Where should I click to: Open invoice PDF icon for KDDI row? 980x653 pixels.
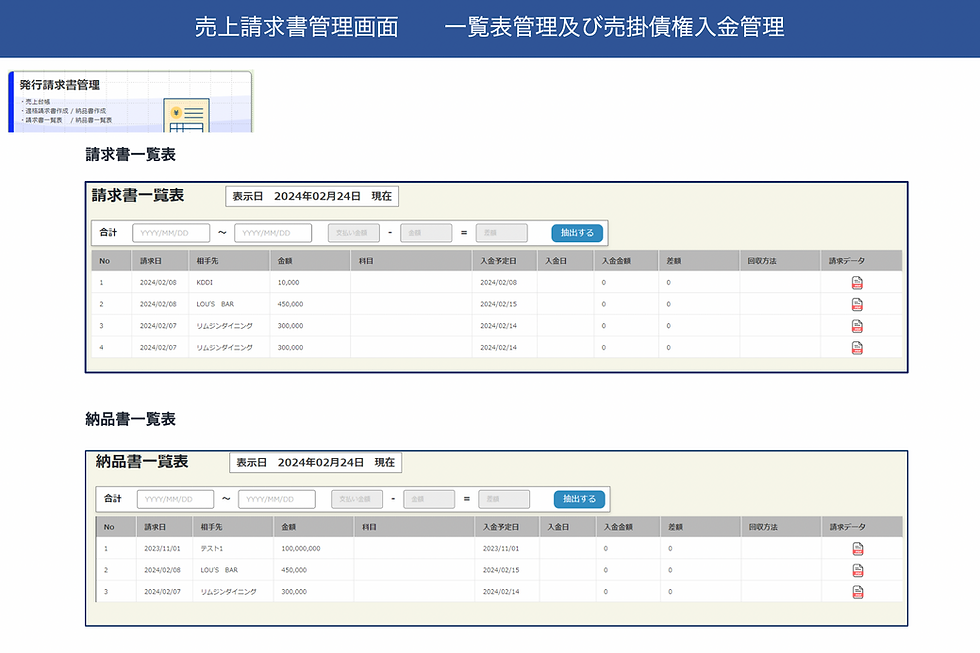[x=857, y=282]
